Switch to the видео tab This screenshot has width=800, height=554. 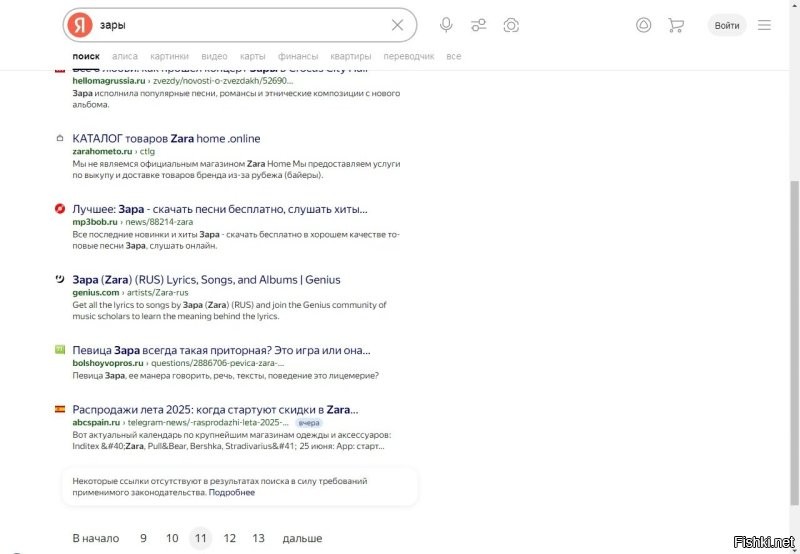[214, 56]
